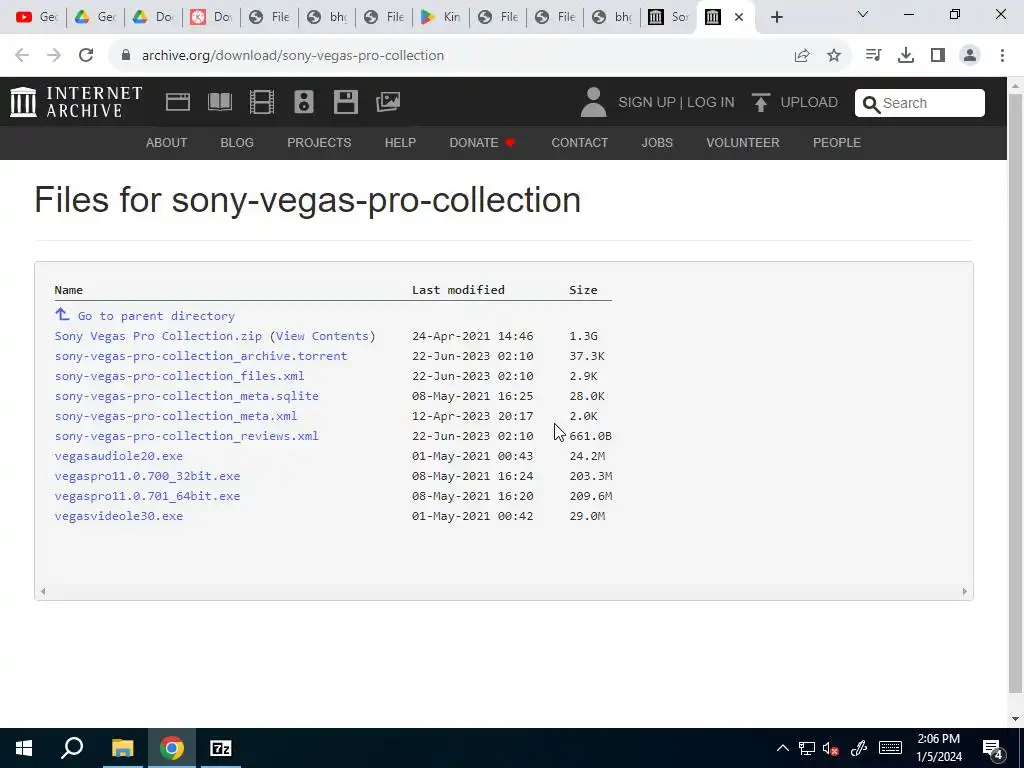
Task: Click the site lock icon in the address bar
Action: 127,55
